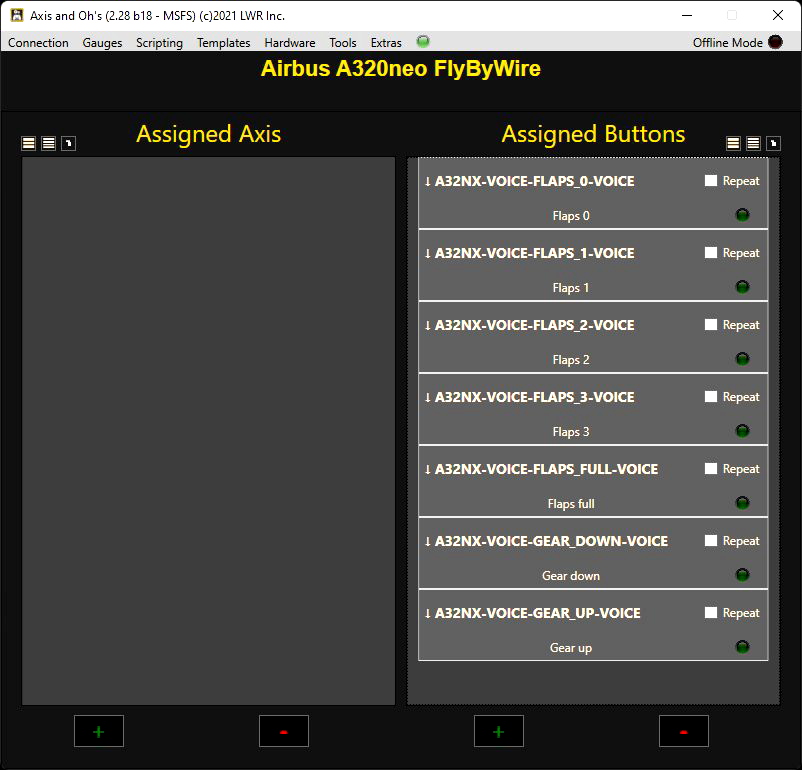Image resolution: width=802 pixels, height=770 pixels.
Task: Select the A32NX-VOICE-FLAPS_1-VOICE assignment
Action: click(593, 265)
